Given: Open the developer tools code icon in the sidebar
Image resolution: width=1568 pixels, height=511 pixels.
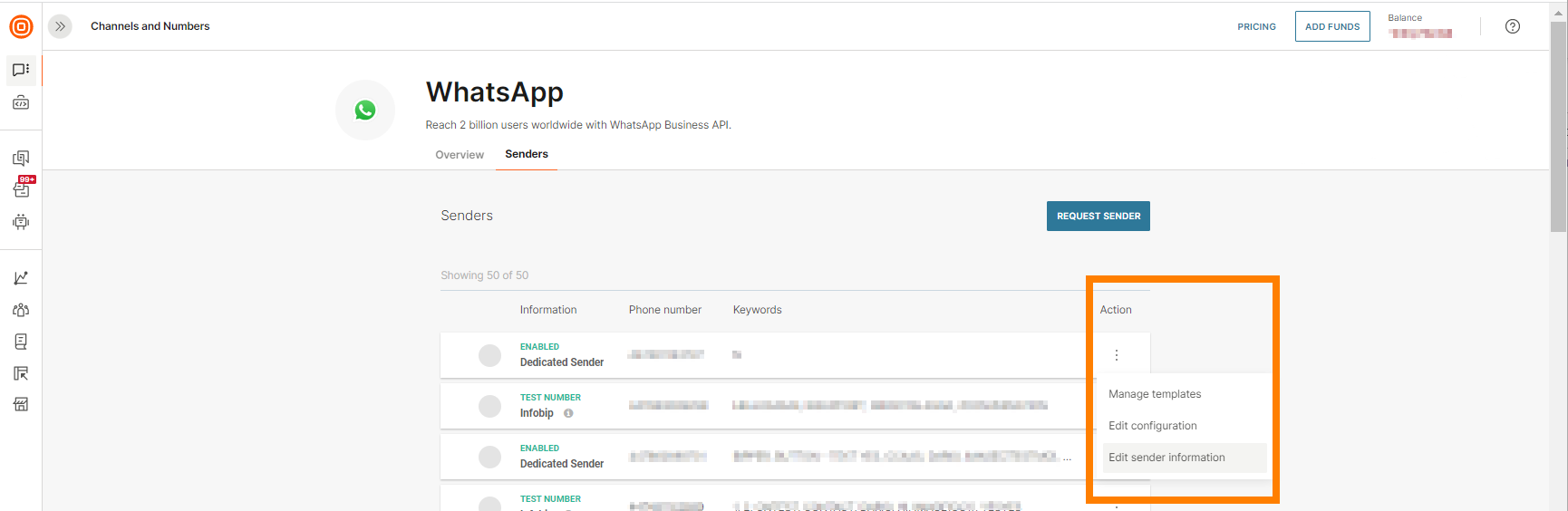Looking at the screenshot, I should coord(21,103).
